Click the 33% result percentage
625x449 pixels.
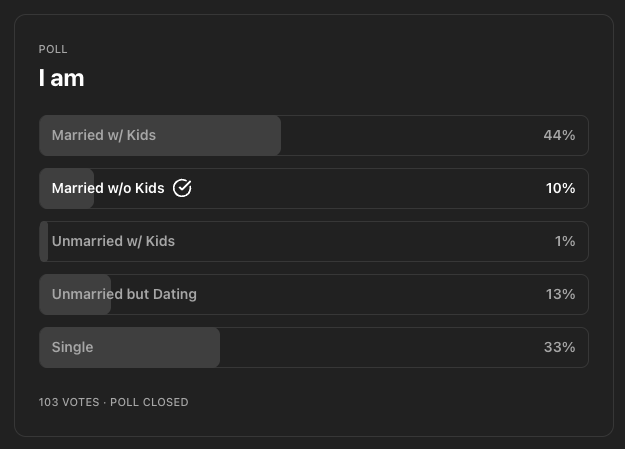pyautogui.click(x=560, y=347)
